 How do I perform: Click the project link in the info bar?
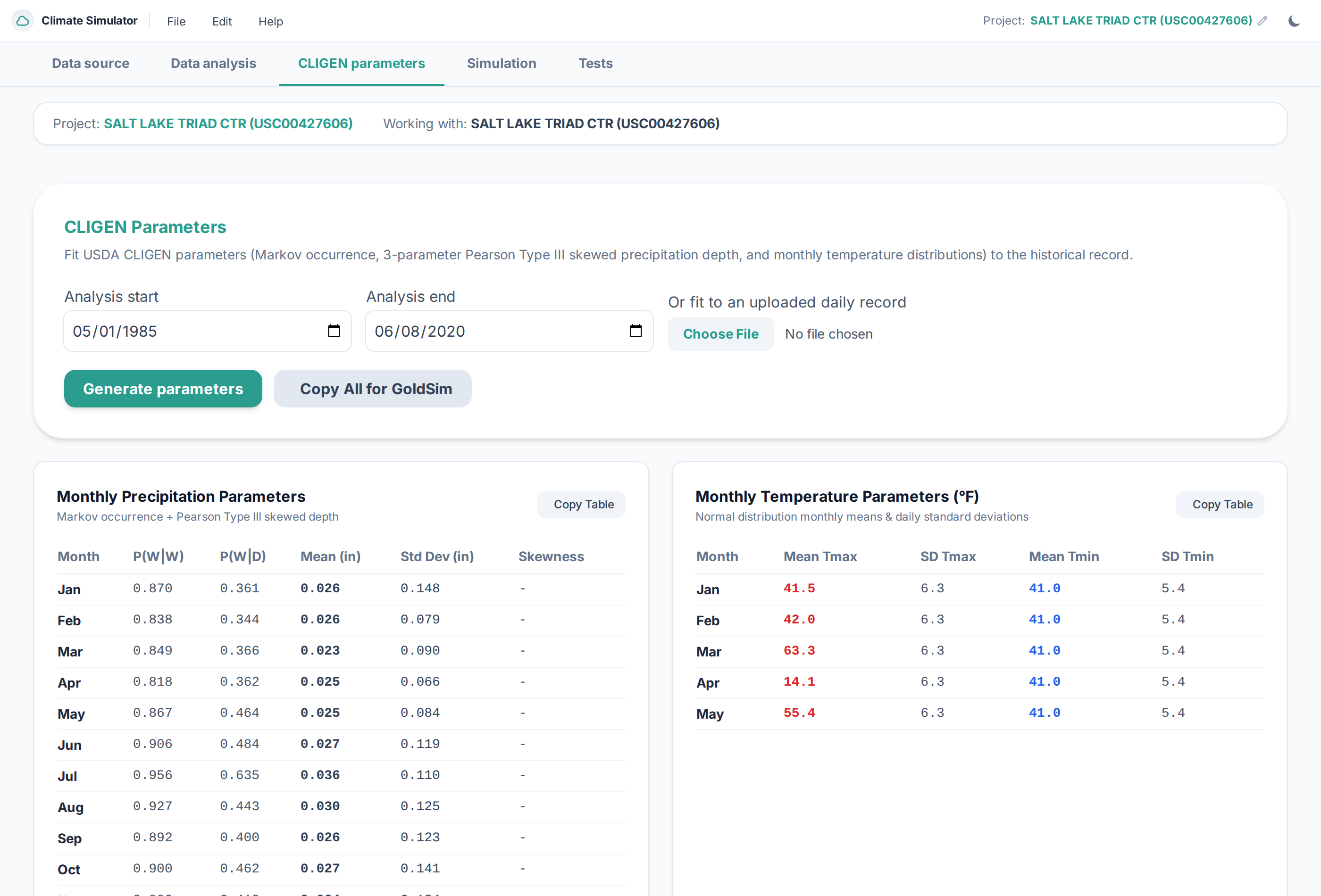click(x=228, y=123)
